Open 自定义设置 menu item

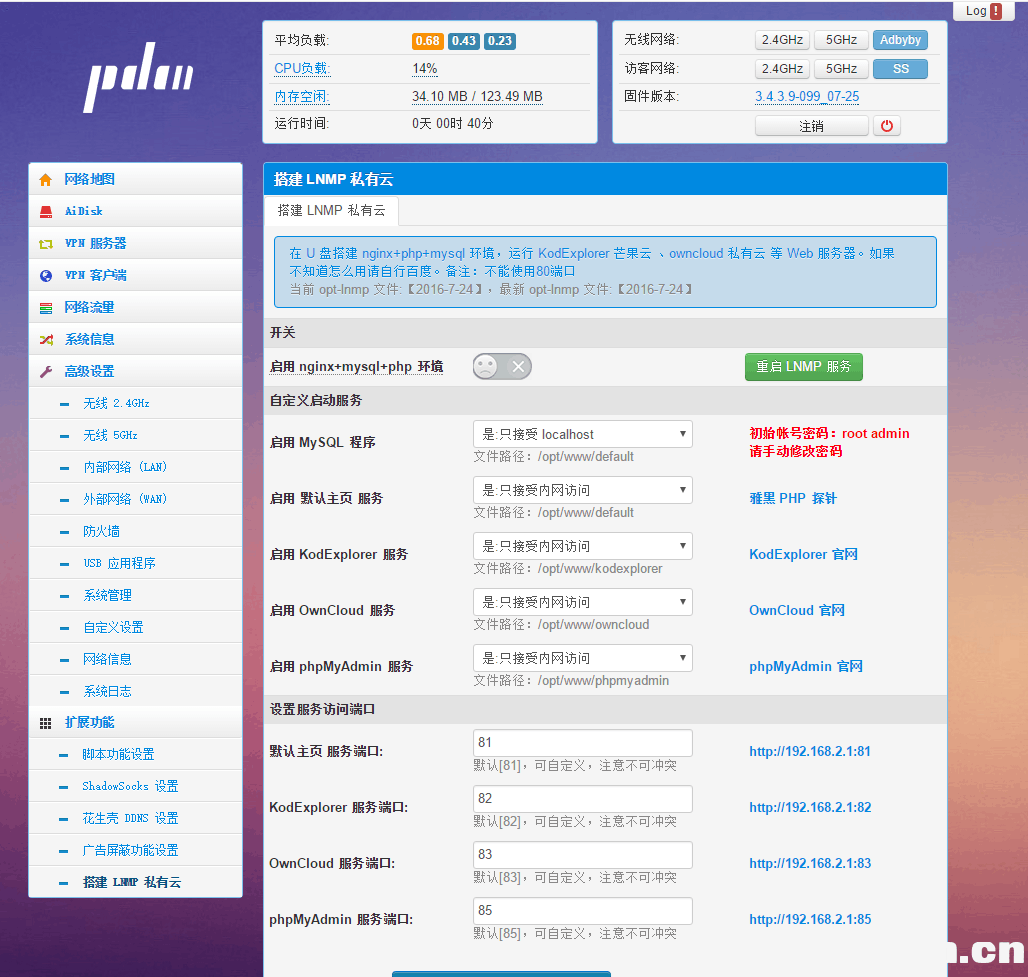point(136,628)
